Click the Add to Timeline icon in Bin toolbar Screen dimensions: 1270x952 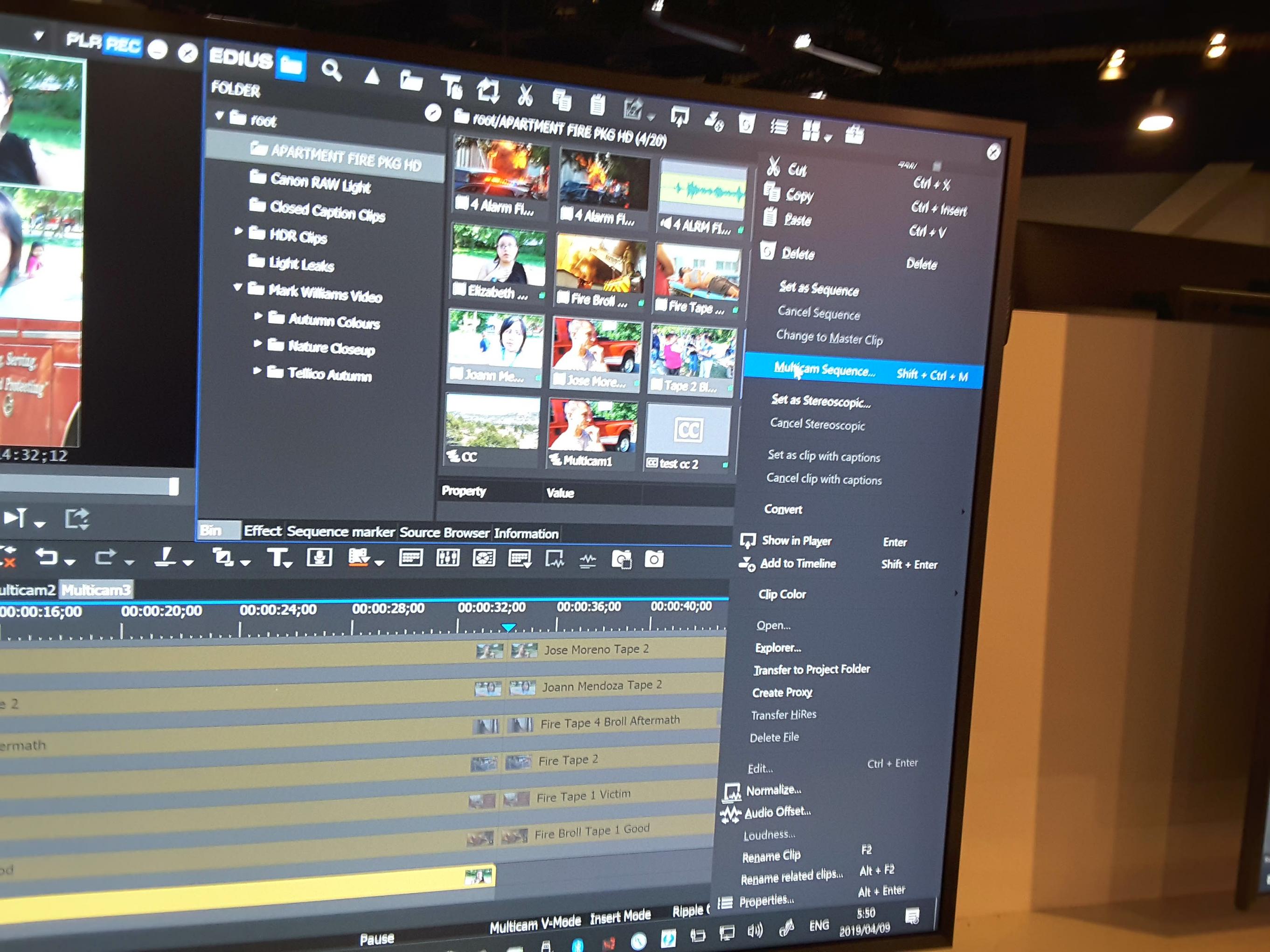click(x=714, y=120)
